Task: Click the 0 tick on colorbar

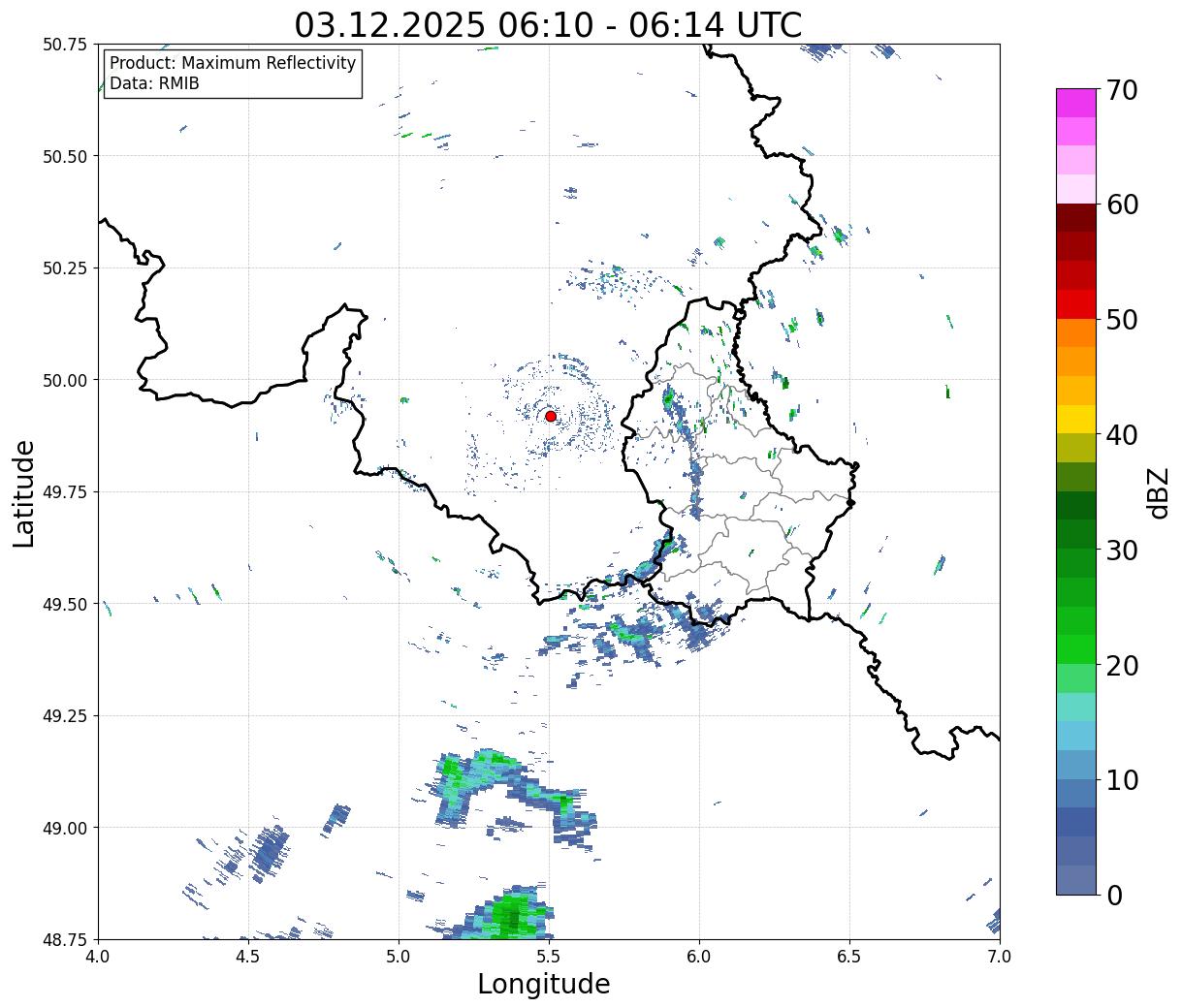Action: tap(1114, 895)
